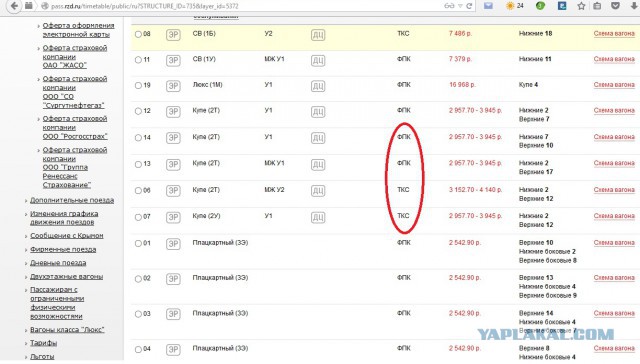Select car 08 radio button

coord(138,34)
